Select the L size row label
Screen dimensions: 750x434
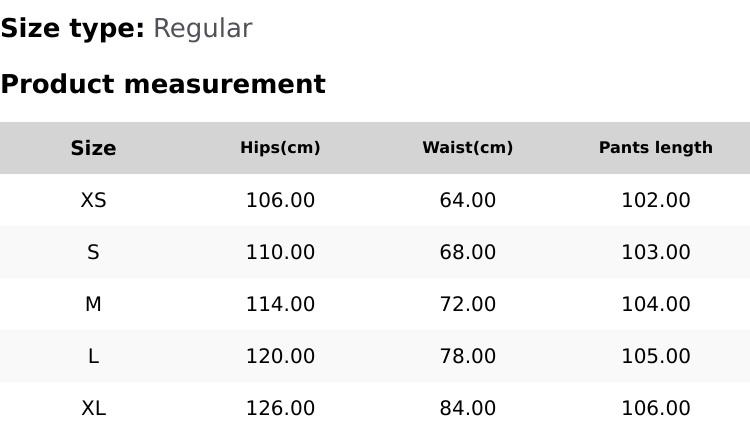[x=93, y=356]
